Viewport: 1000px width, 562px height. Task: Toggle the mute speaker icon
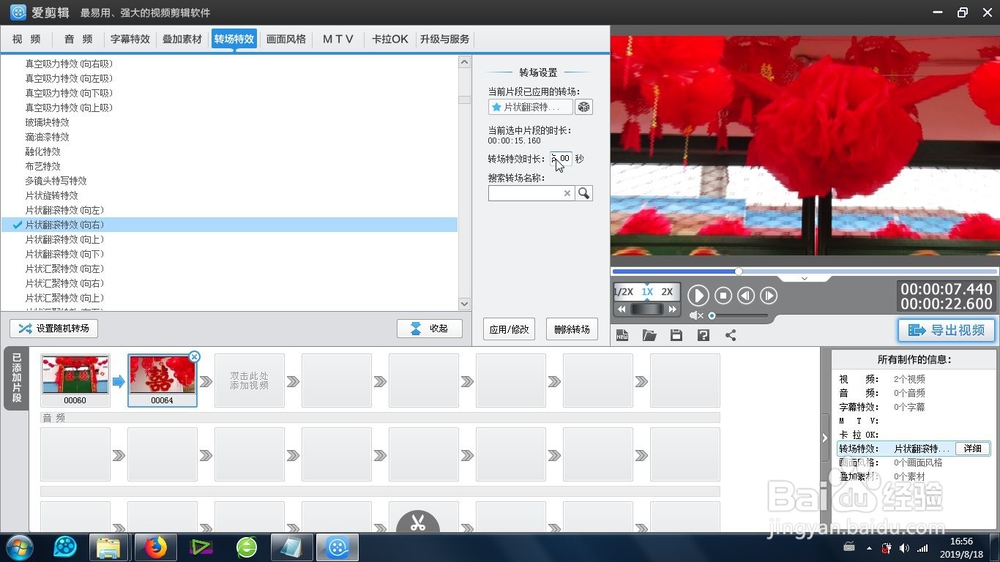tap(696, 315)
